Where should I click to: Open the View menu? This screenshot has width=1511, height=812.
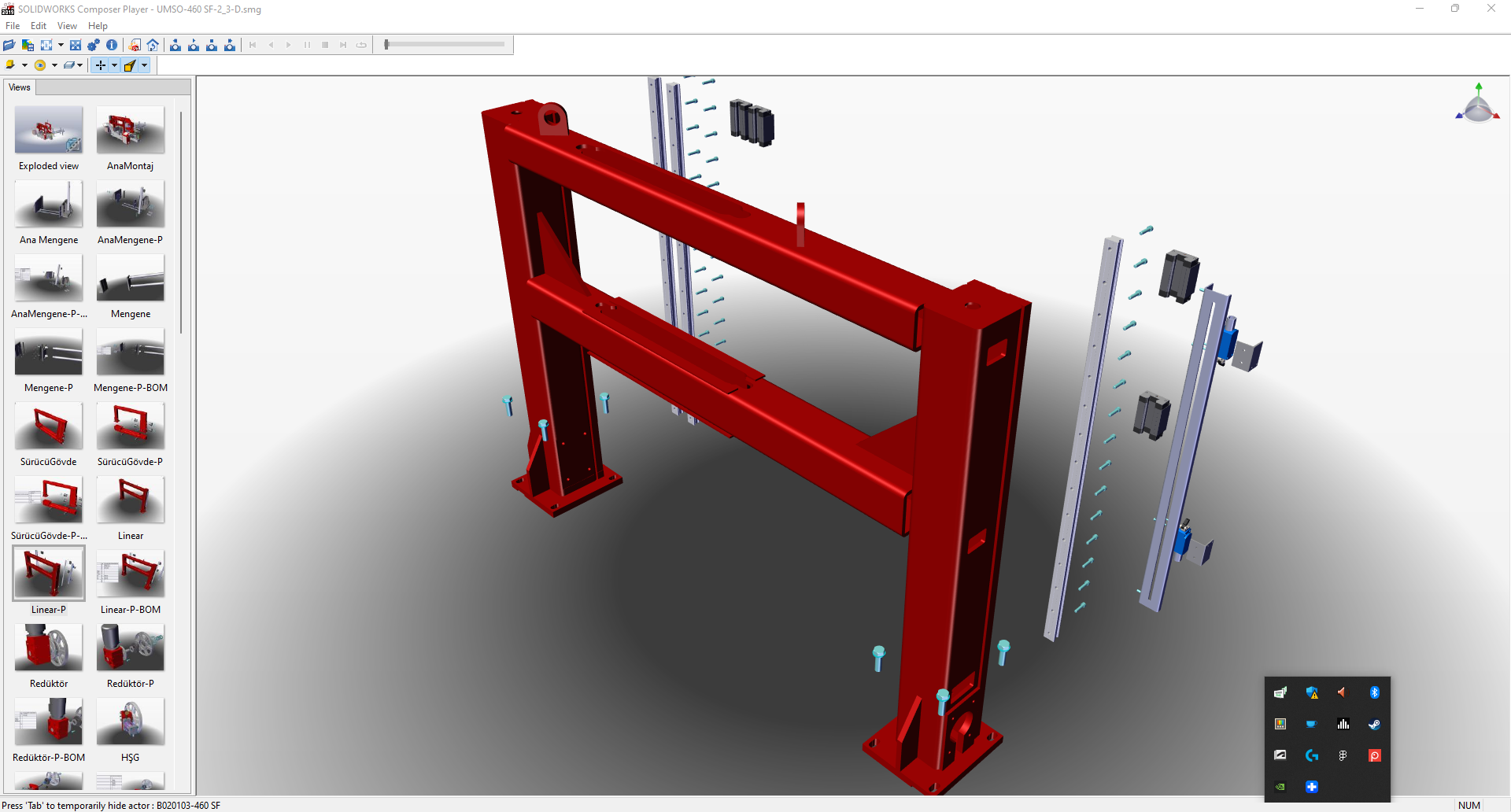[x=67, y=26]
